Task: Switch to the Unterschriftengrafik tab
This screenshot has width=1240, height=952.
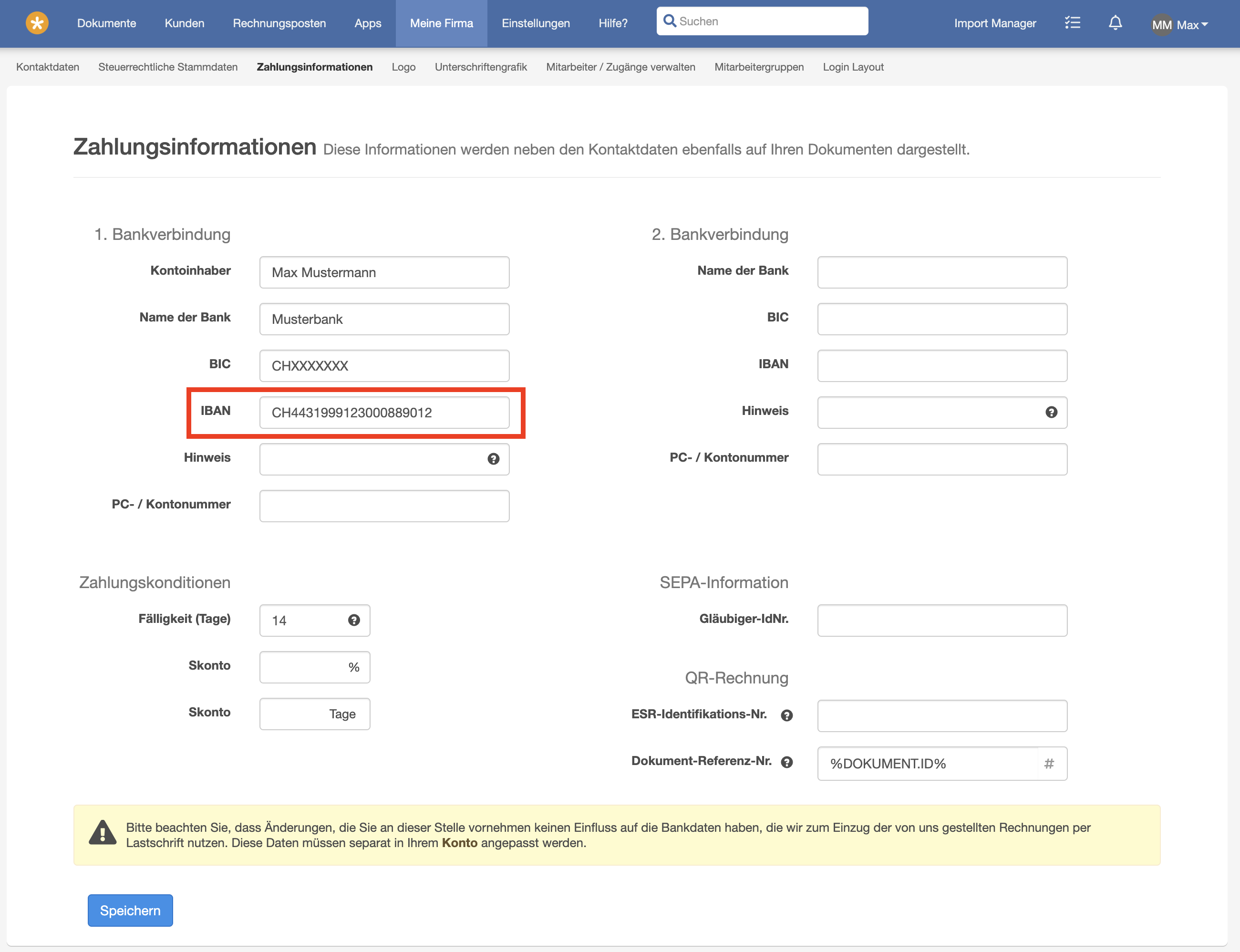Action: point(480,67)
